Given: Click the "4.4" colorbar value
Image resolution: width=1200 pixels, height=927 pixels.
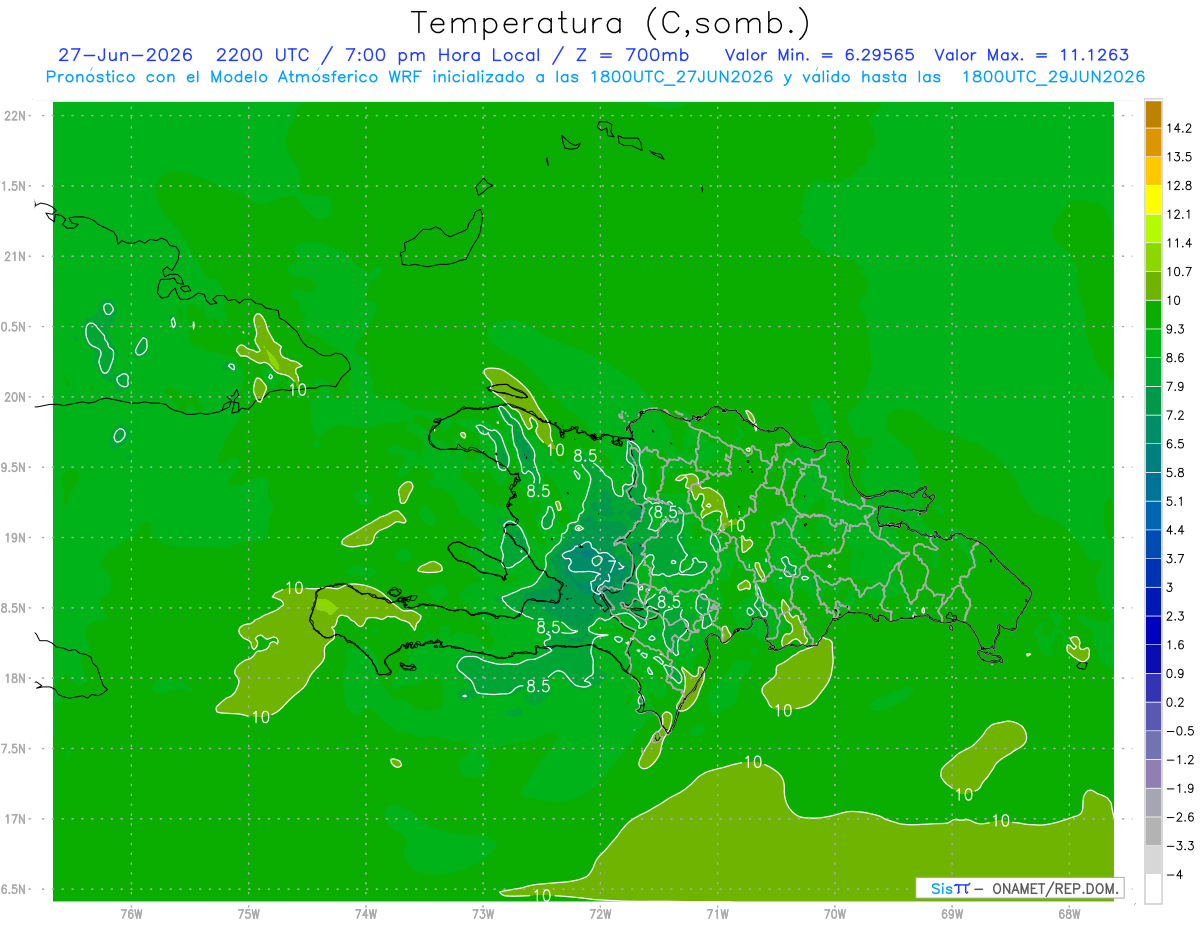Looking at the screenshot, I should (x=1176, y=530).
